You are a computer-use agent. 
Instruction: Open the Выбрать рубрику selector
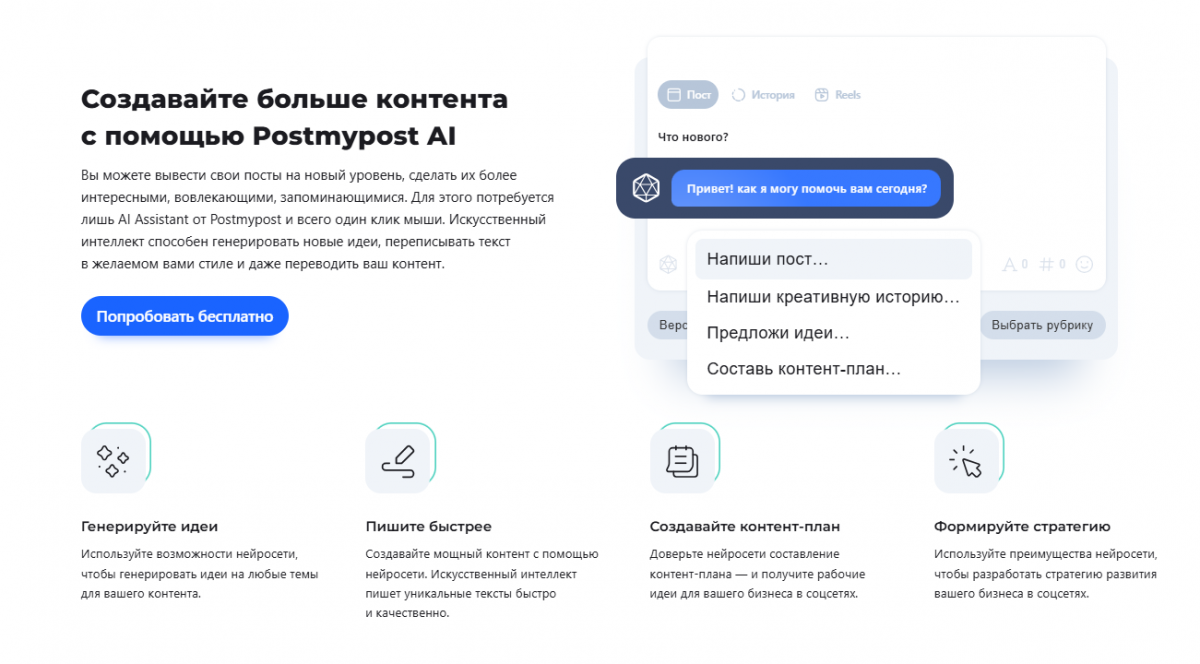(1042, 325)
